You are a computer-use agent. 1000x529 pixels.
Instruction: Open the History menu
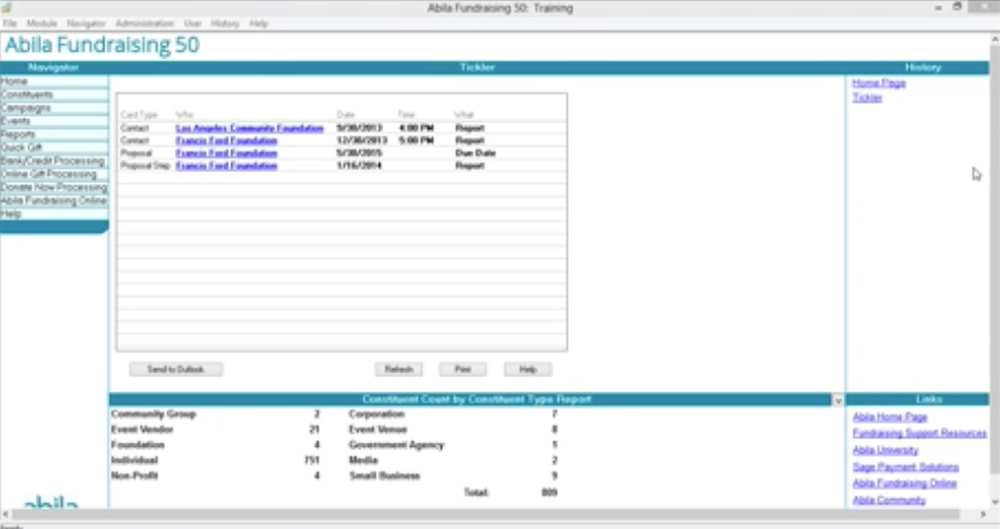click(225, 24)
